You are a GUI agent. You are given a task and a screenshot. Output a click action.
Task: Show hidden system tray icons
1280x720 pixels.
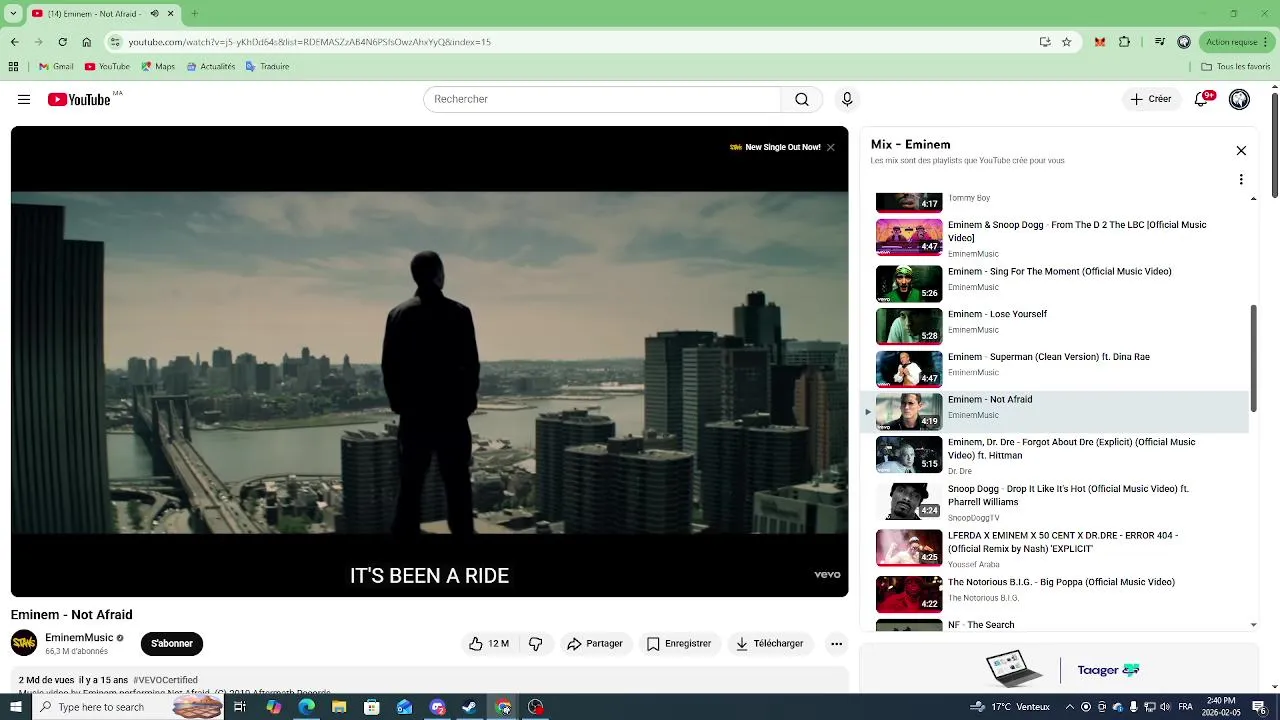click(x=1070, y=707)
